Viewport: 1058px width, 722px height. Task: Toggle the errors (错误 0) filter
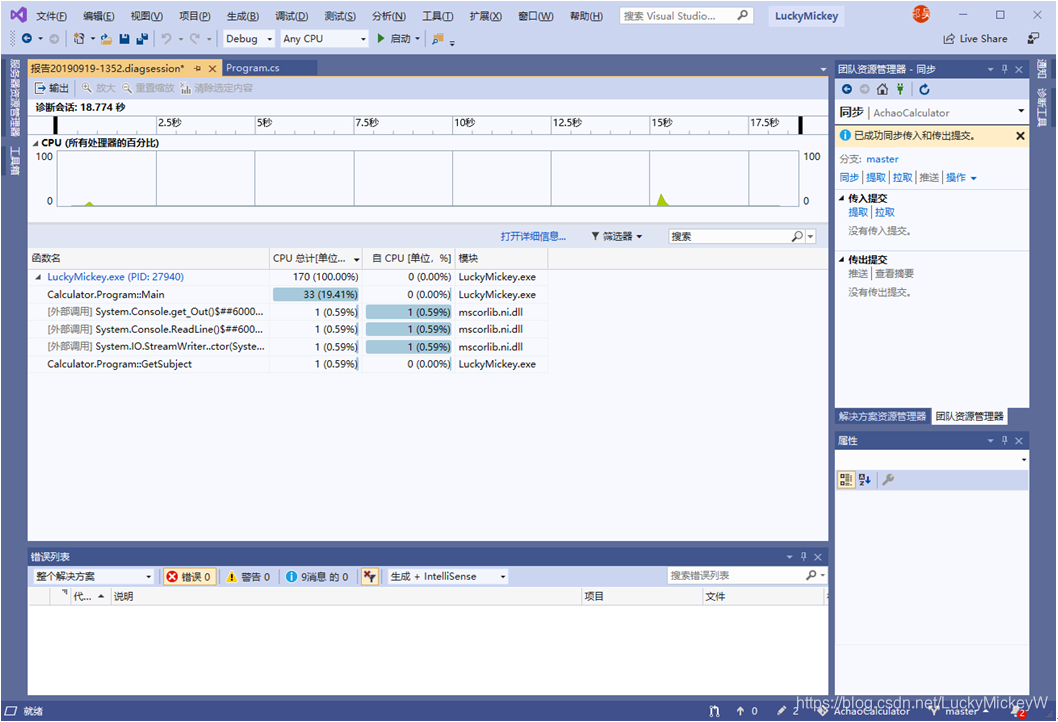pos(189,576)
